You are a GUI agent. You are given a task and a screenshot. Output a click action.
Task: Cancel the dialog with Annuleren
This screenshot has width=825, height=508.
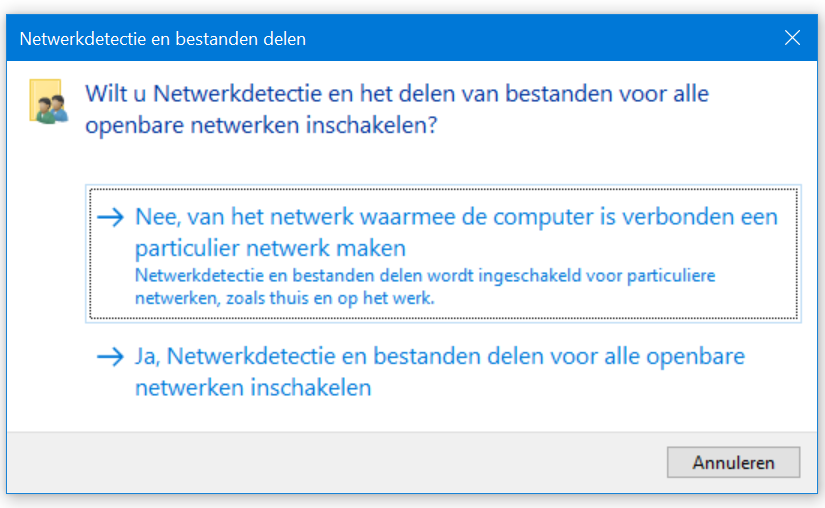[733, 462]
